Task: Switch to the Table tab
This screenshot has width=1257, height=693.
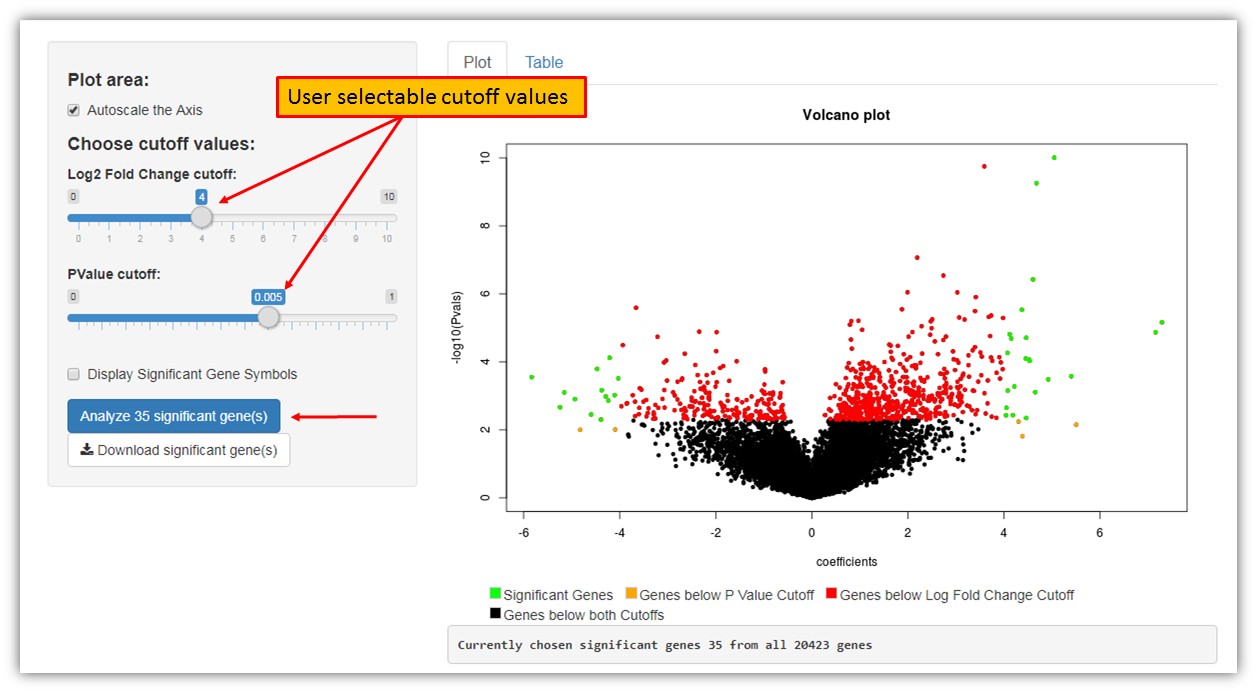Action: point(544,62)
